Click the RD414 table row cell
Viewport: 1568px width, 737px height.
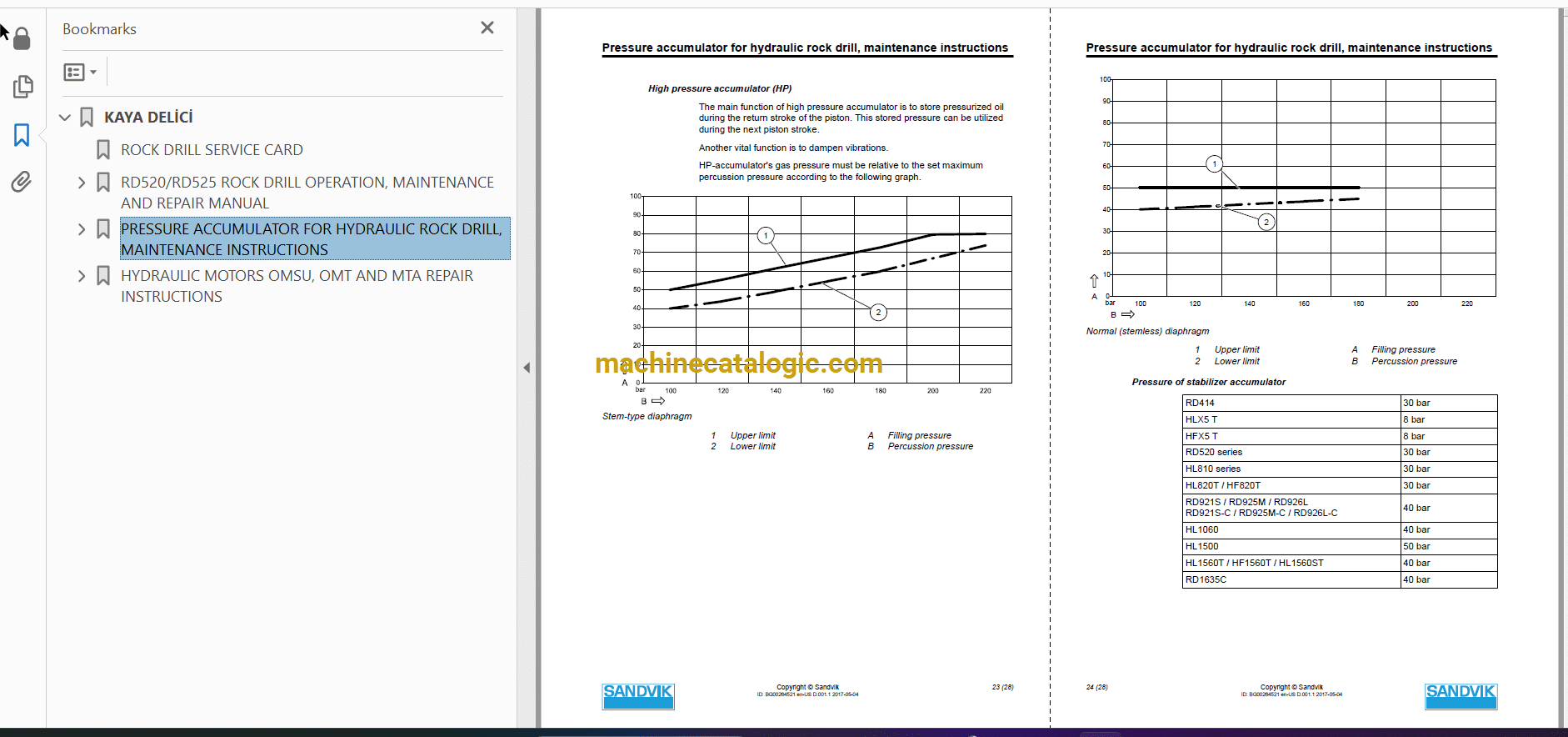(x=1291, y=403)
